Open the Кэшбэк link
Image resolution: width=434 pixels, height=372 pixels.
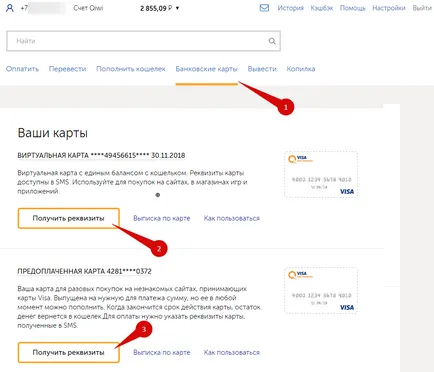tap(322, 8)
